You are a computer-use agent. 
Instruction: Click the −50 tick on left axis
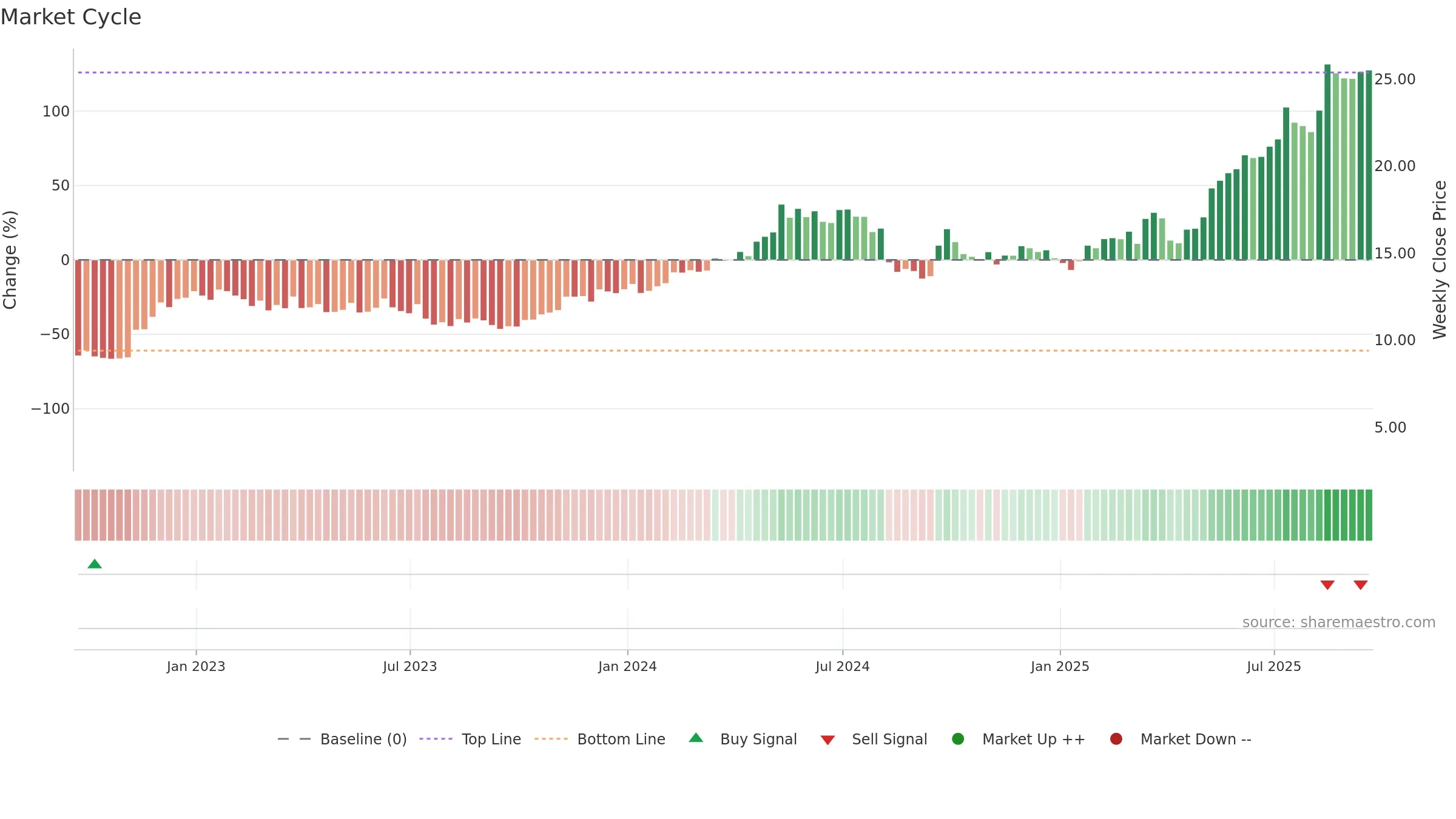click(x=55, y=334)
